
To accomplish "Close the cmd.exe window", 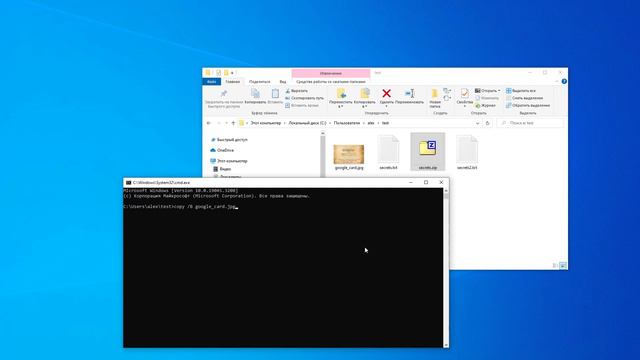I will click(x=441, y=182).
